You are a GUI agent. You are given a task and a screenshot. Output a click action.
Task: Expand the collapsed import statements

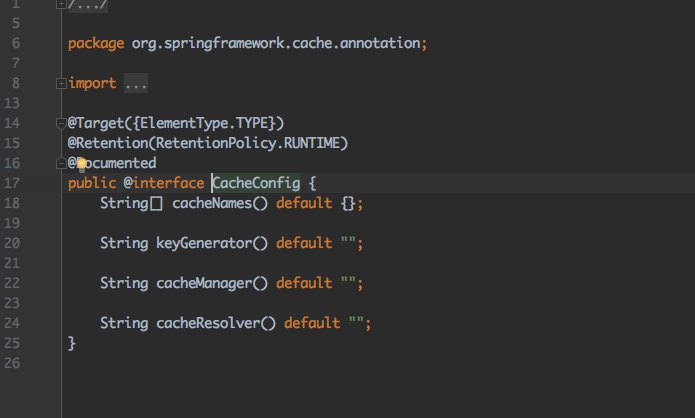[x=61, y=84]
